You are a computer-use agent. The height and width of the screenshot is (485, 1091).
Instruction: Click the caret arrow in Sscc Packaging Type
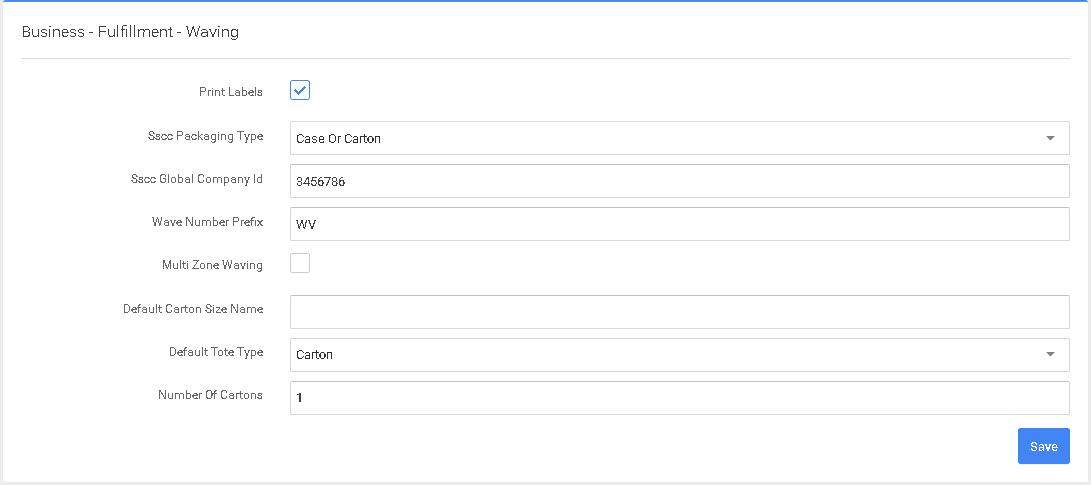tap(1049, 138)
